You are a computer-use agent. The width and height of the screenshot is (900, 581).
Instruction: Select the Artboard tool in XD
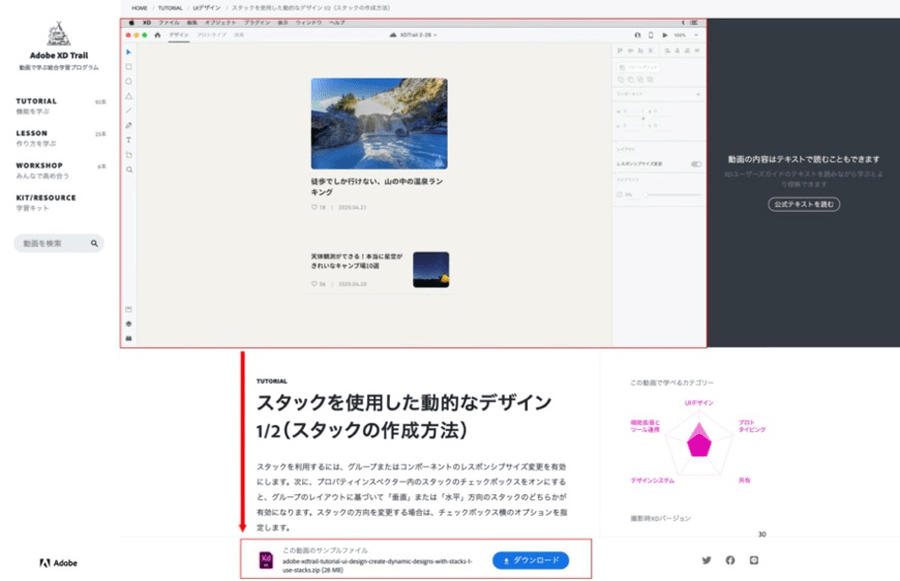pyautogui.click(x=129, y=155)
